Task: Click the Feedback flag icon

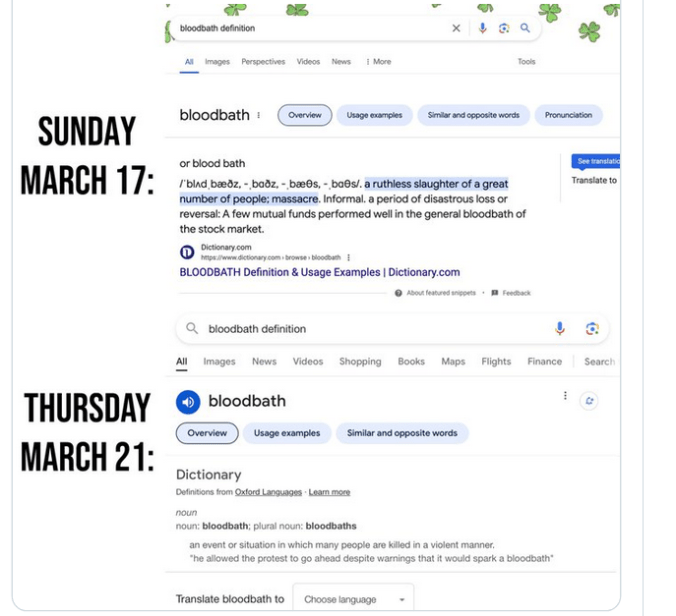Action: pos(494,293)
